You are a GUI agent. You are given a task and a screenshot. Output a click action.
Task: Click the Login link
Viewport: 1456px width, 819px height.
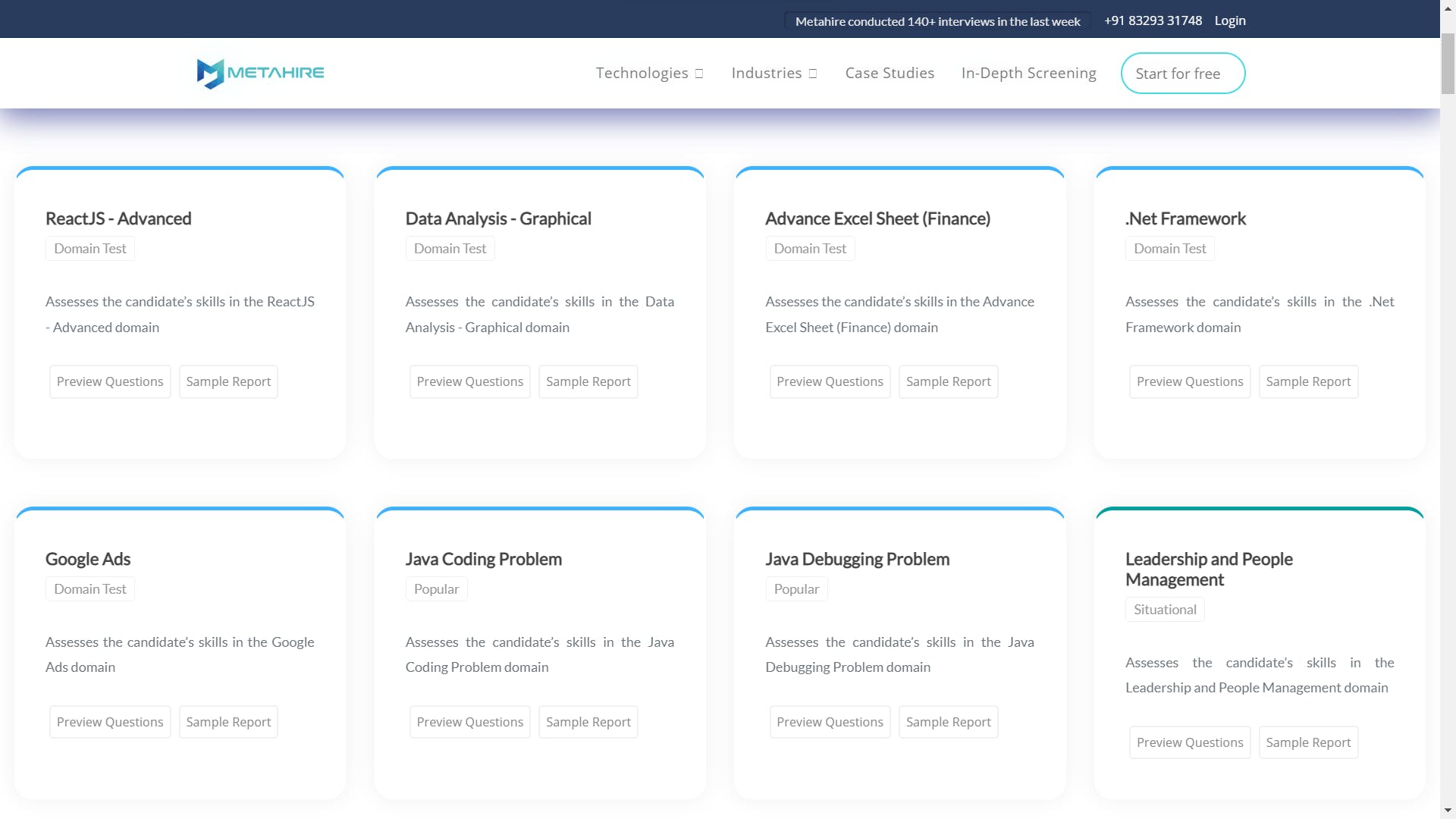tap(1229, 21)
